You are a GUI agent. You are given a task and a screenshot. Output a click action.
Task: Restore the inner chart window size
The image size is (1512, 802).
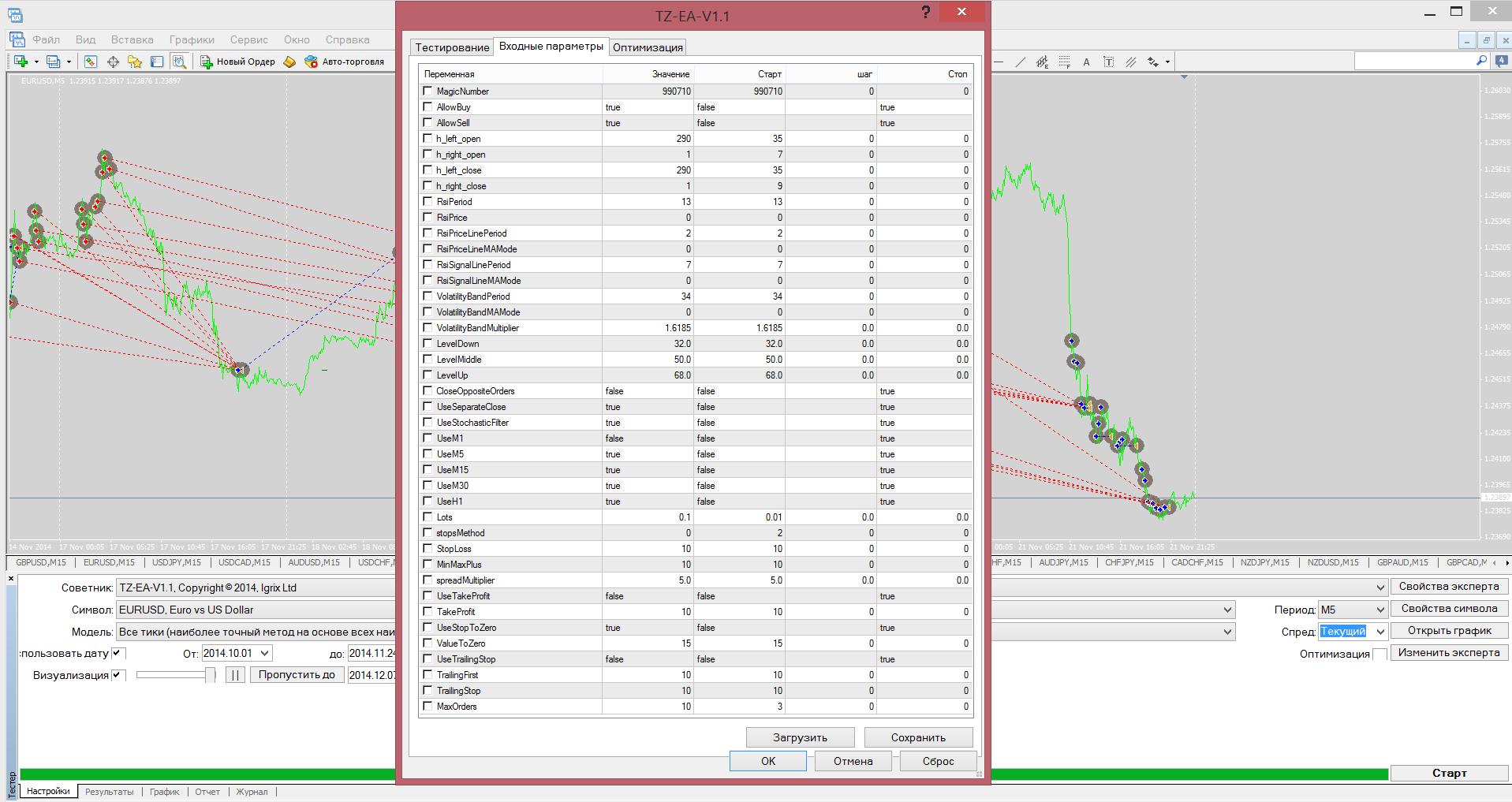(1486, 40)
